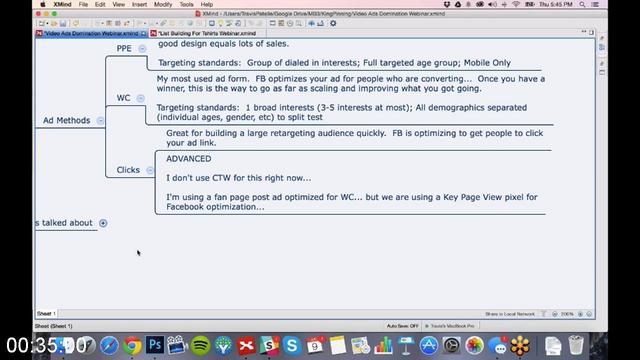Open the Apple menu

[x=43, y=4]
